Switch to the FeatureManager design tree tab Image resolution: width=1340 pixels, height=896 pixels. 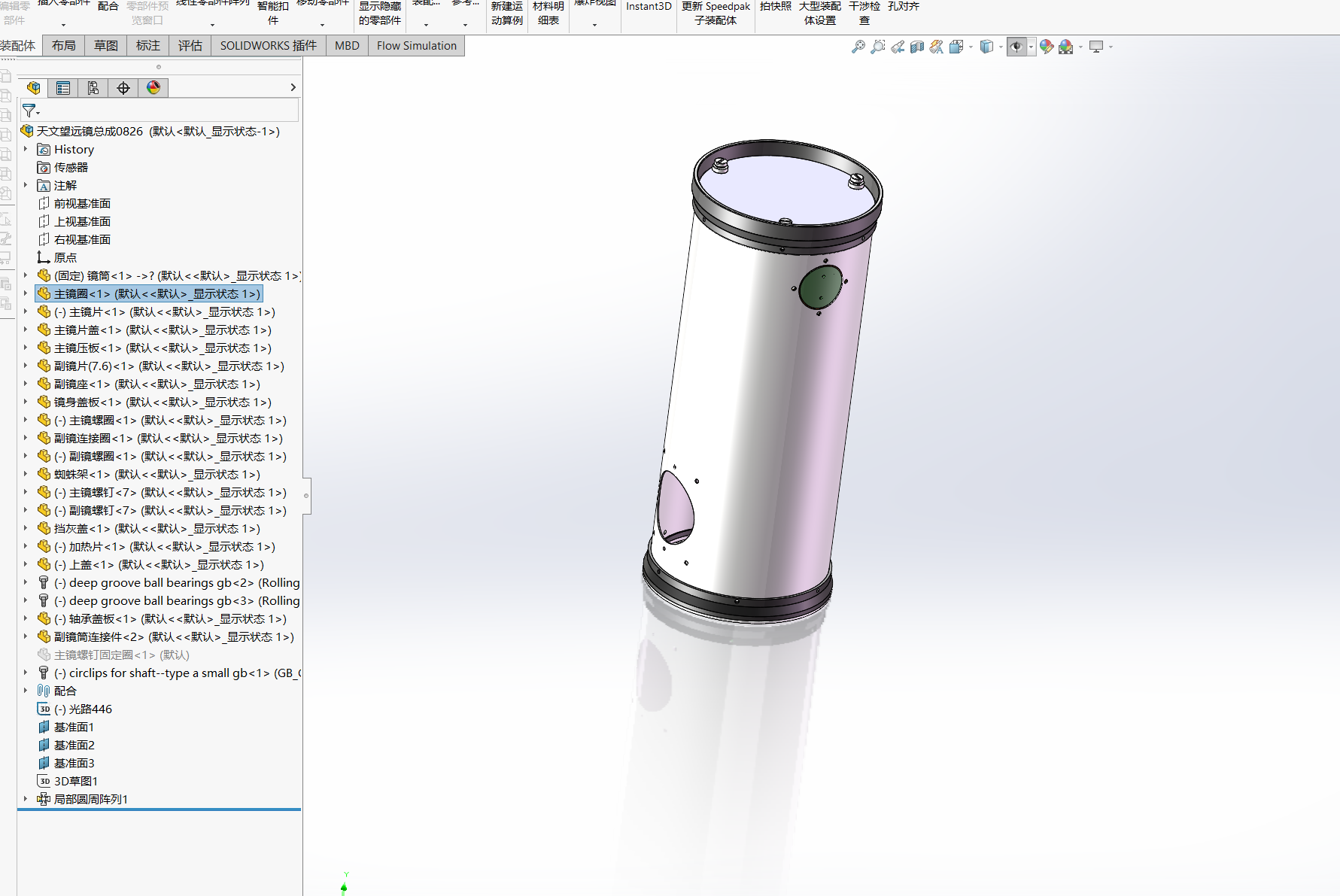click(33, 88)
